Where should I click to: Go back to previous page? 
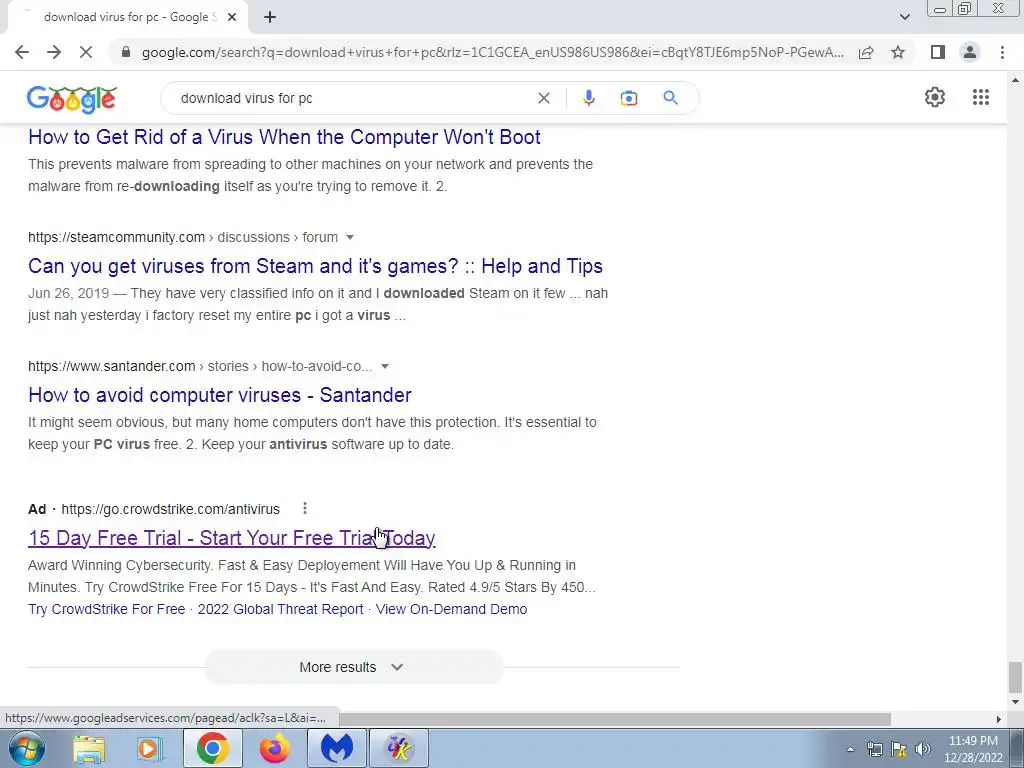tap(22, 52)
